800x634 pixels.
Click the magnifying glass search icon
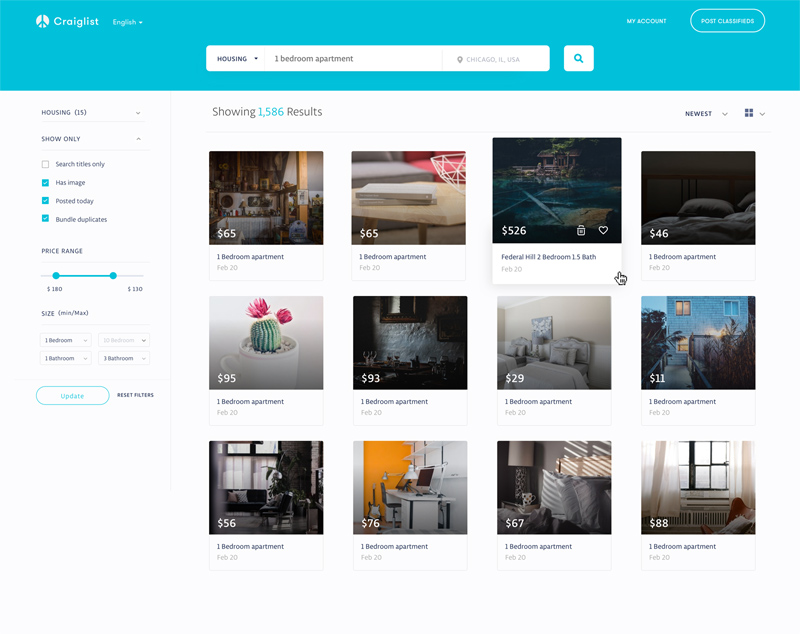[578, 58]
